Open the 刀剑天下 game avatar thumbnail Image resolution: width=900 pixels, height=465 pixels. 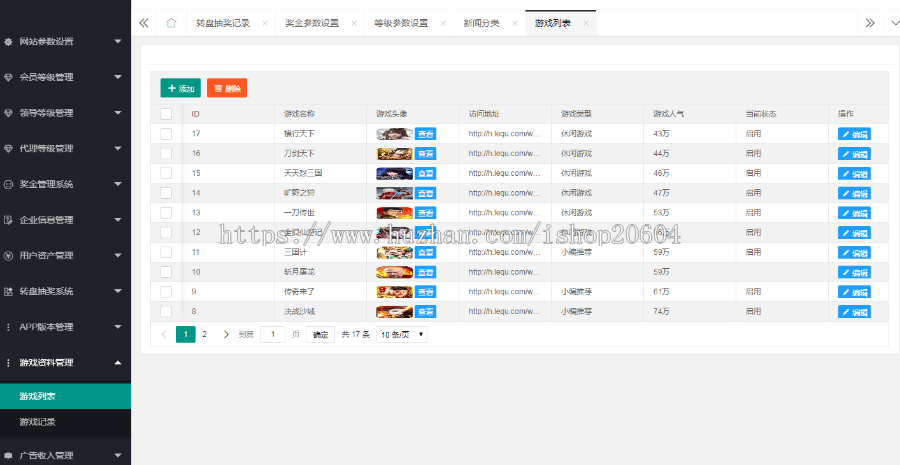(x=394, y=153)
